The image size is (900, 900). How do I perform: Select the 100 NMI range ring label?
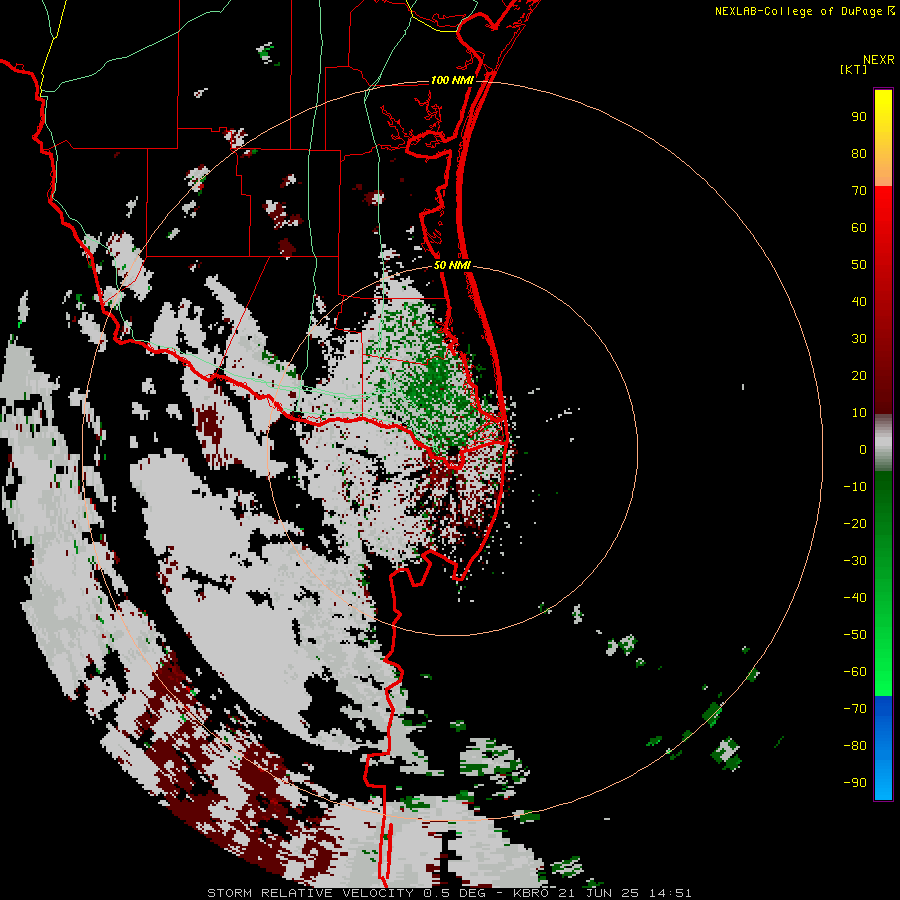click(452, 80)
